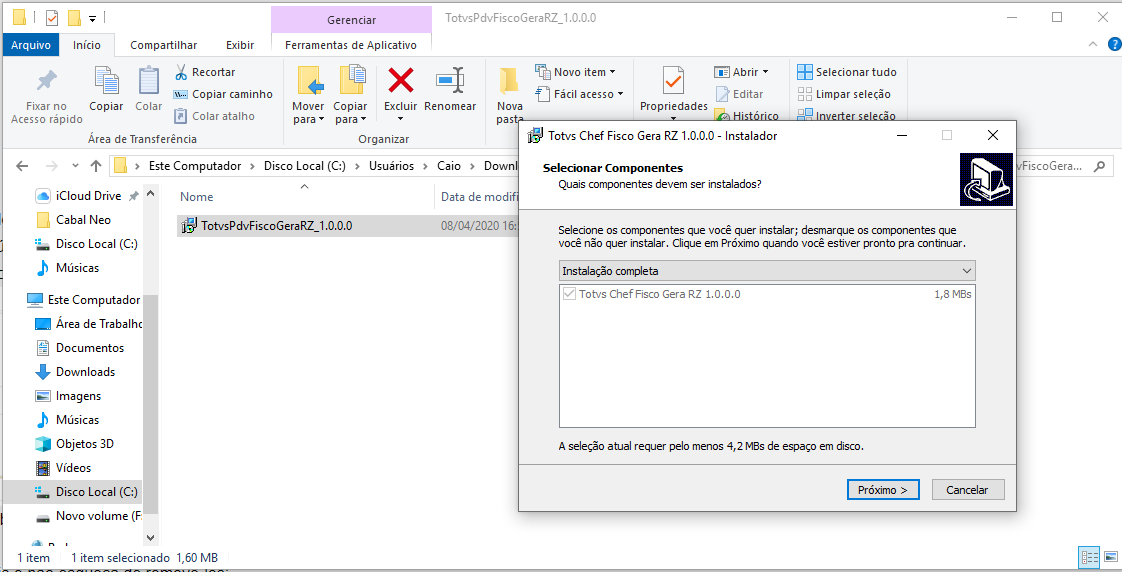Select the Compartilhar tab
The height and width of the screenshot is (572, 1122).
tap(163, 45)
